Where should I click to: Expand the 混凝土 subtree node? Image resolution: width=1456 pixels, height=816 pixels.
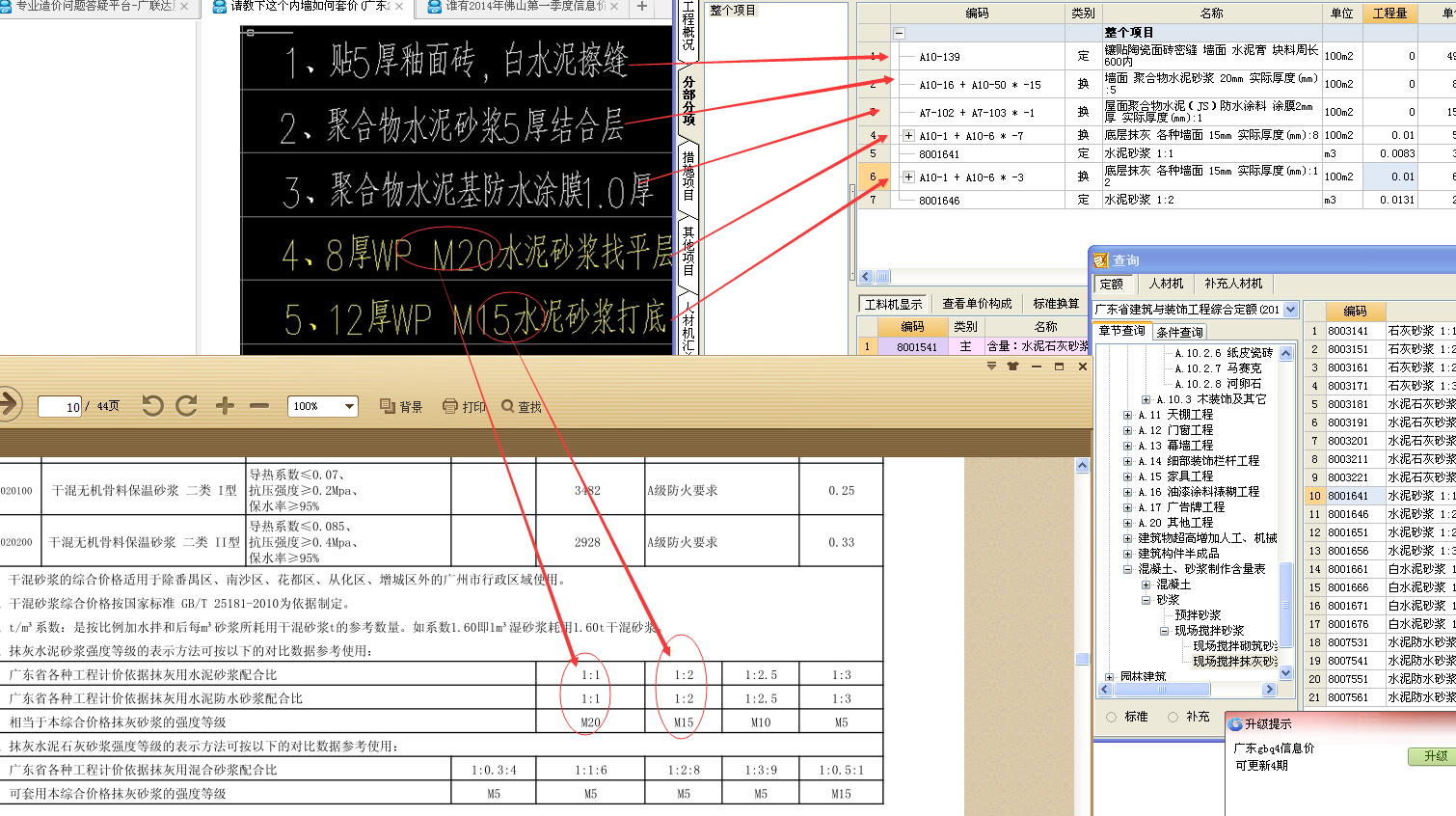(x=1146, y=585)
